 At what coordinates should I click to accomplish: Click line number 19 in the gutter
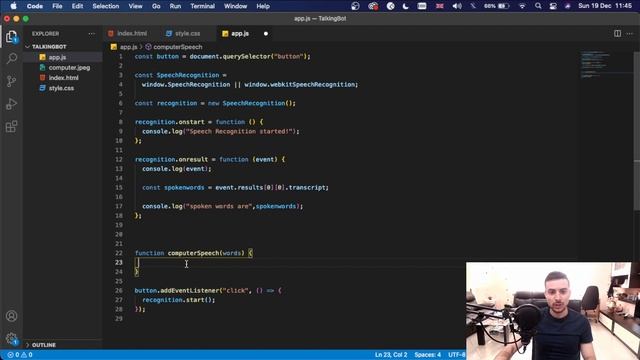tap(119, 225)
